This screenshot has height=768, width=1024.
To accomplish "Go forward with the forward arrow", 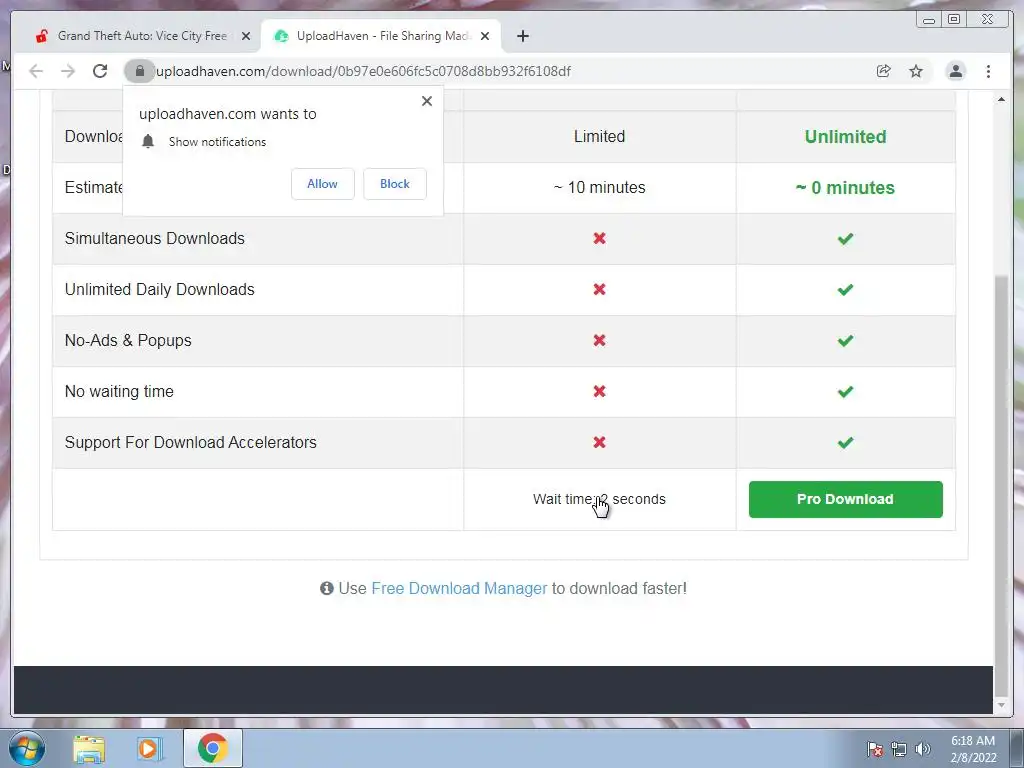I will pos(68,71).
